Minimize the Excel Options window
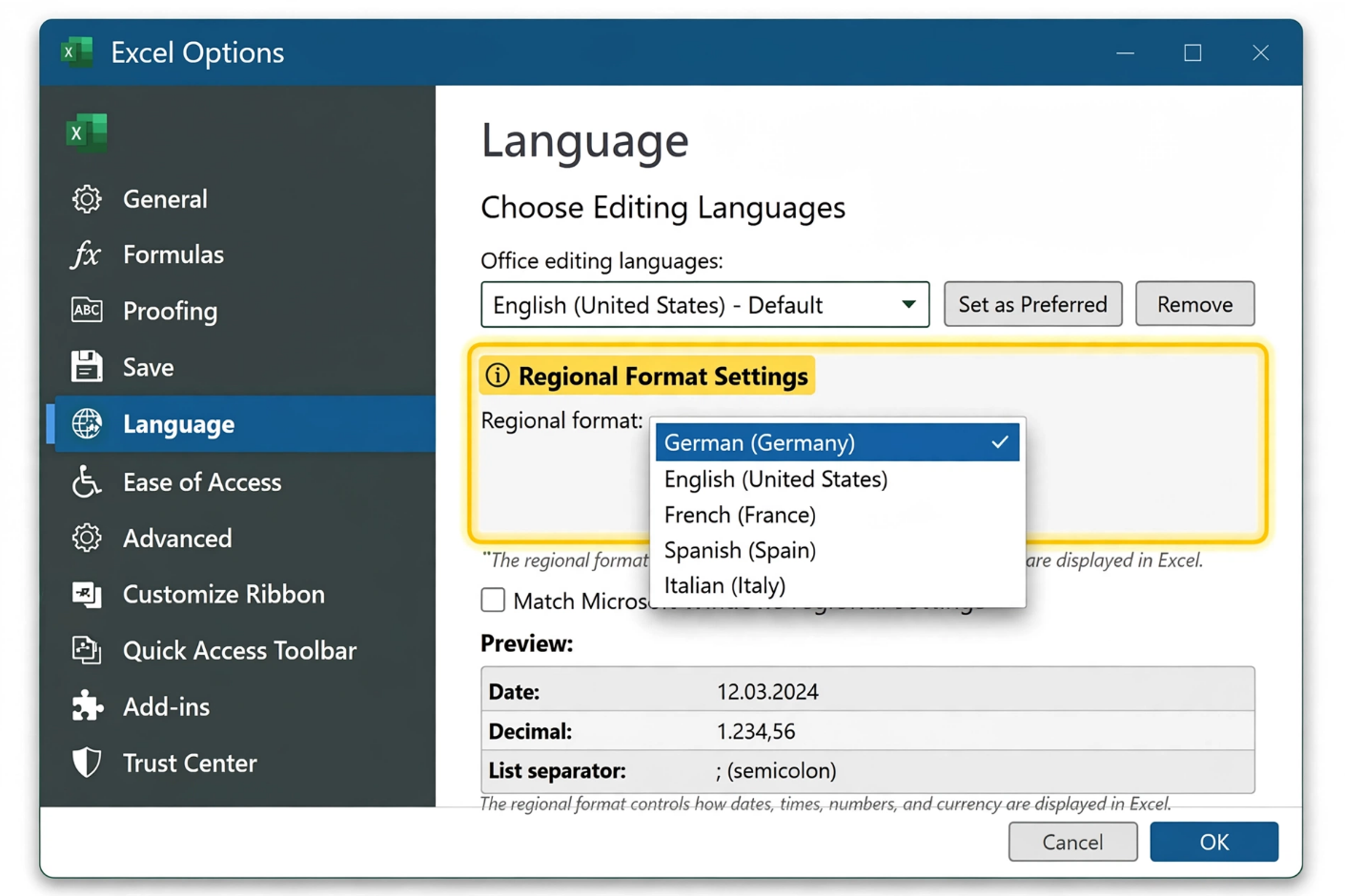 click(1125, 52)
